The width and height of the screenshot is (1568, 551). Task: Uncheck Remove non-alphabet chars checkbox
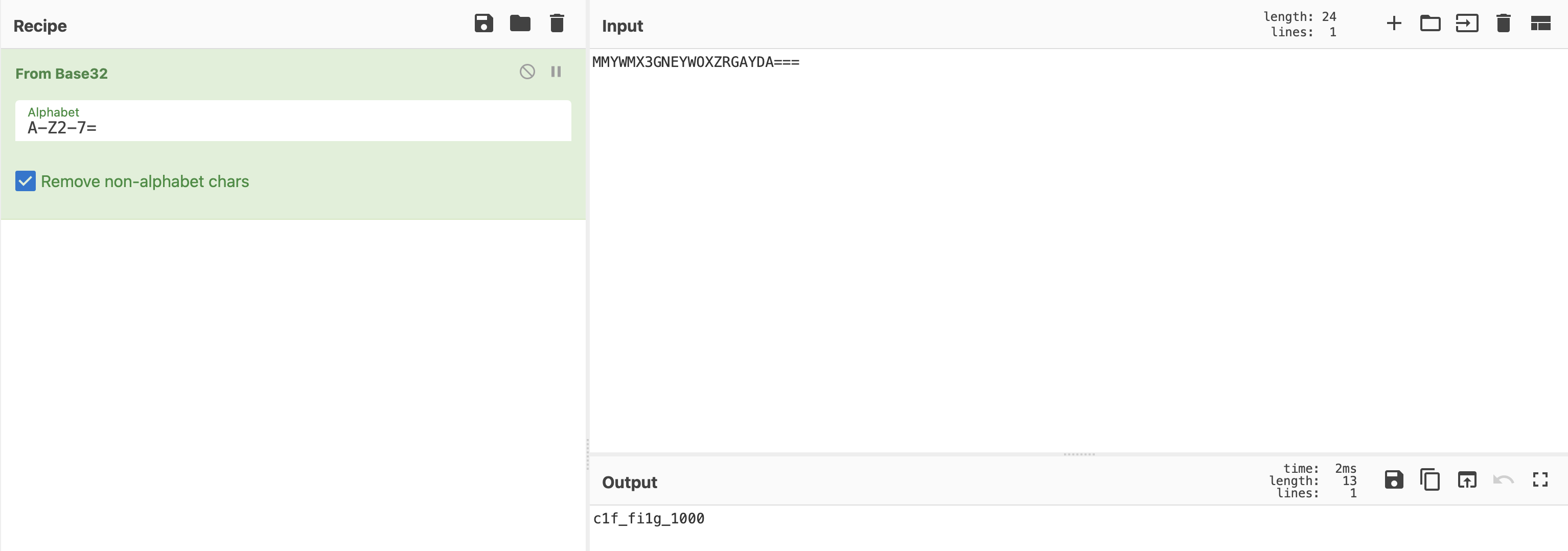pos(26,181)
